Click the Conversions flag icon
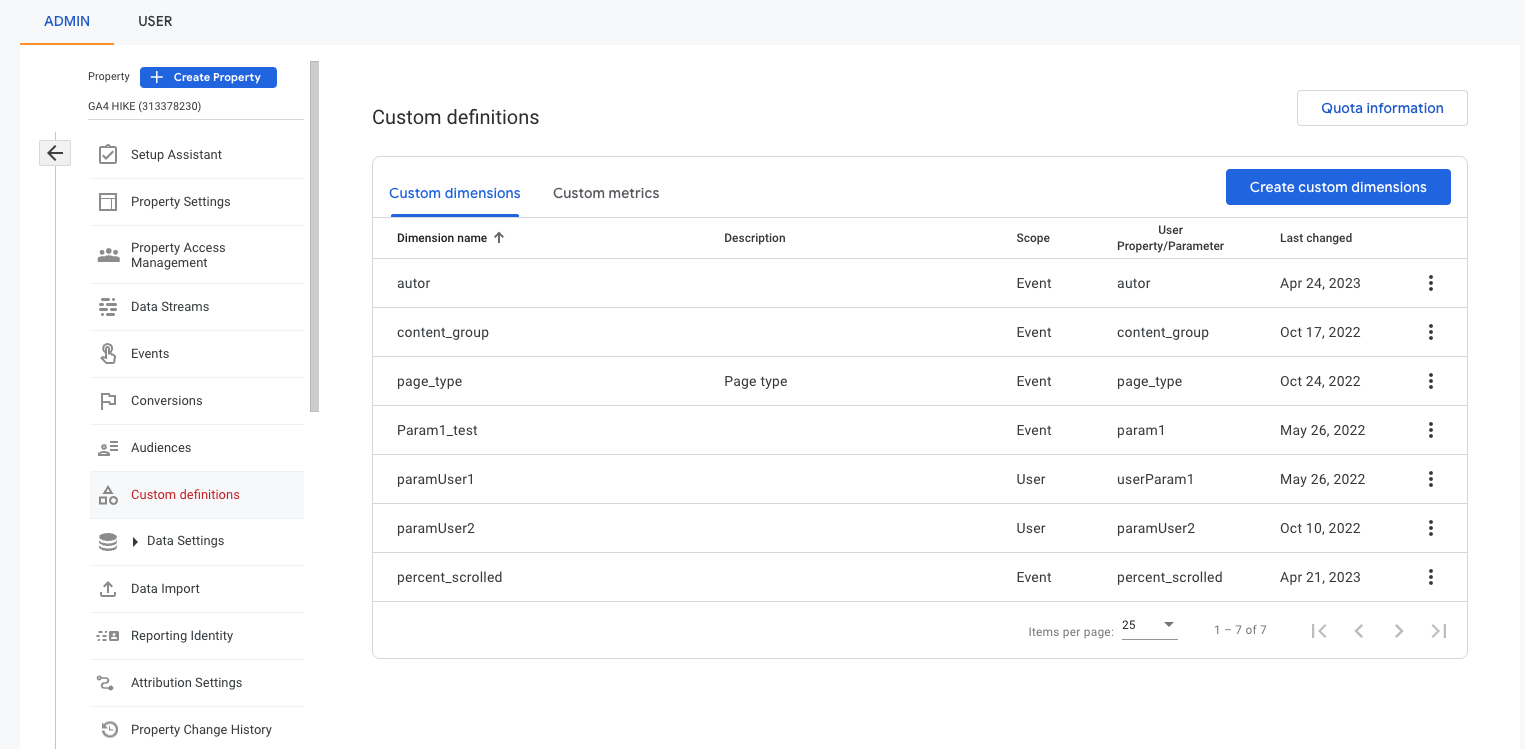 point(108,401)
